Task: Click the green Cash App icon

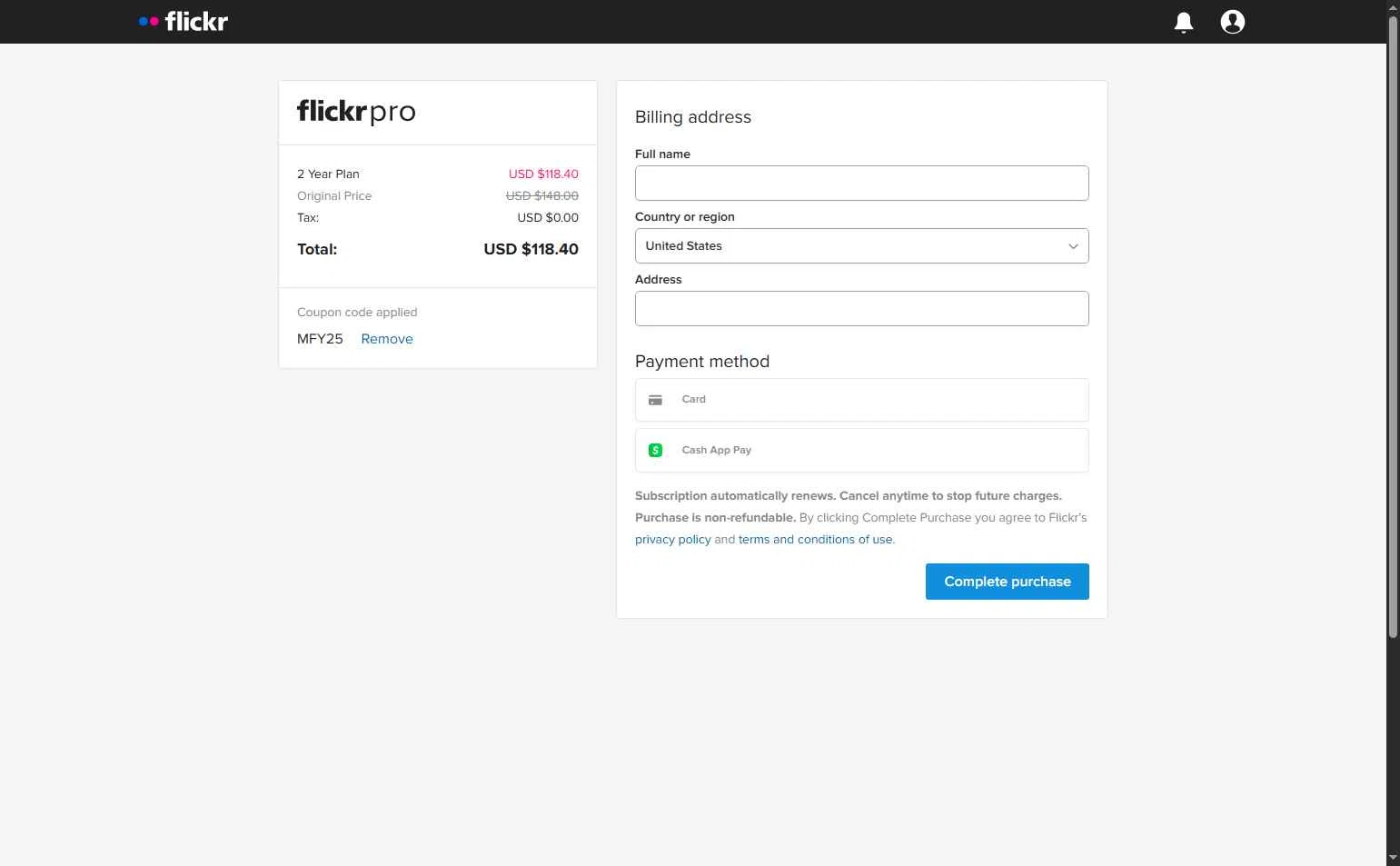Action: pos(655,450)
